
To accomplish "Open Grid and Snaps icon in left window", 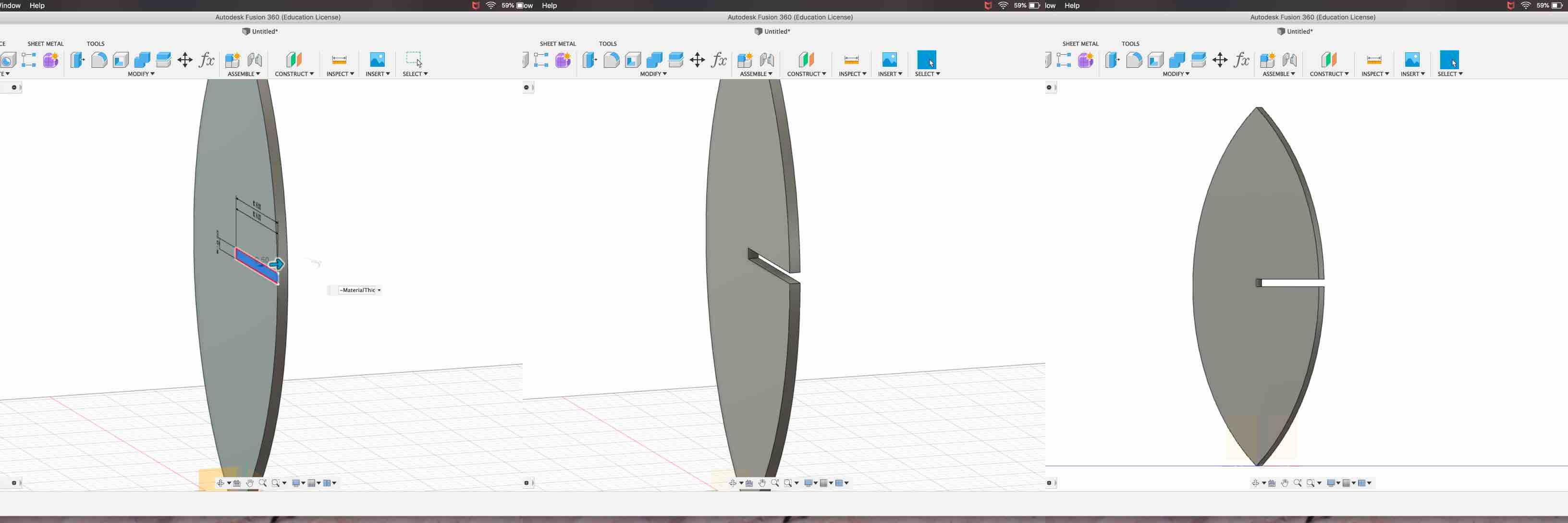I will pyautogui.click(x=312, y=483).
